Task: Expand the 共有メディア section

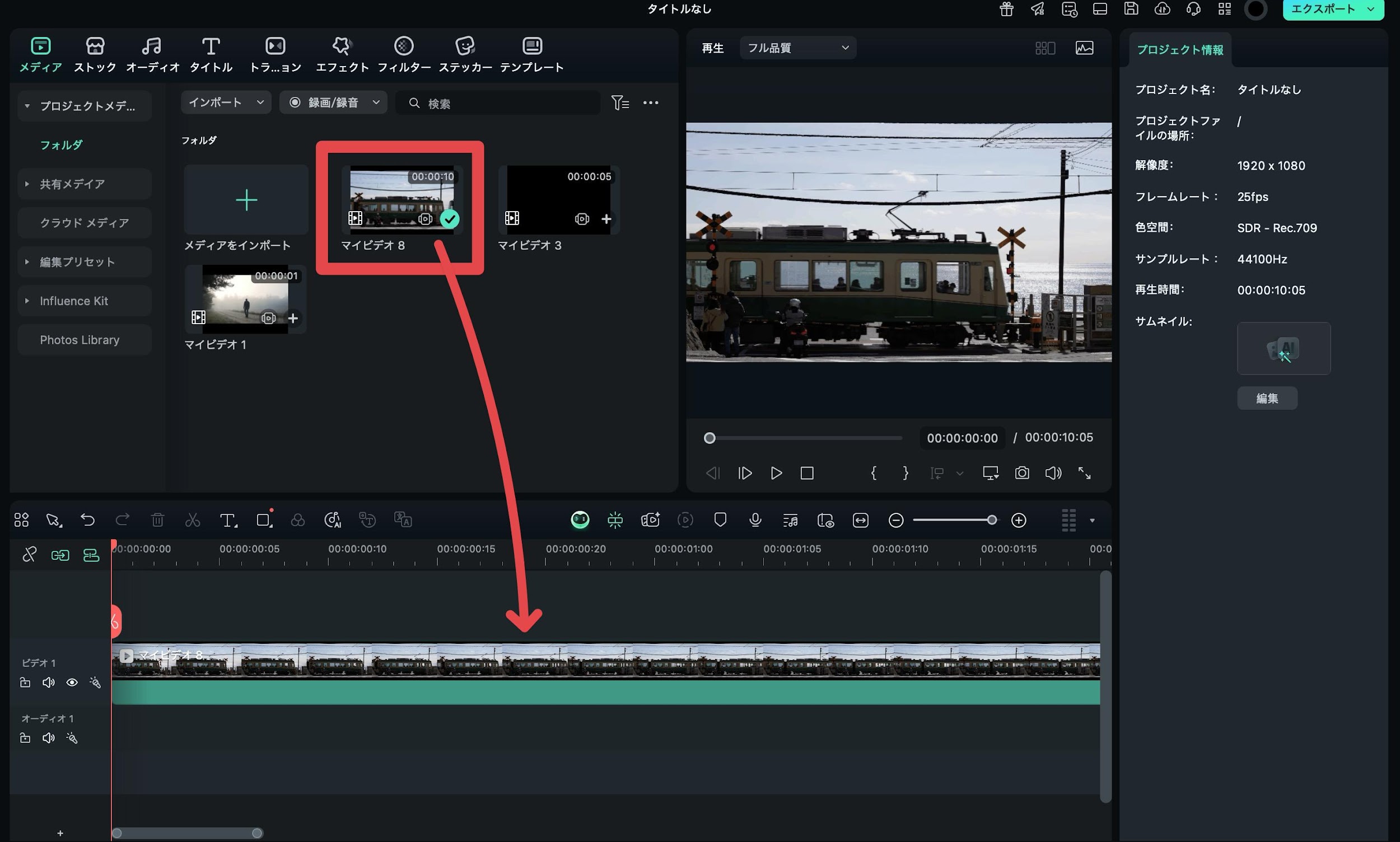Action: [27, 184]
